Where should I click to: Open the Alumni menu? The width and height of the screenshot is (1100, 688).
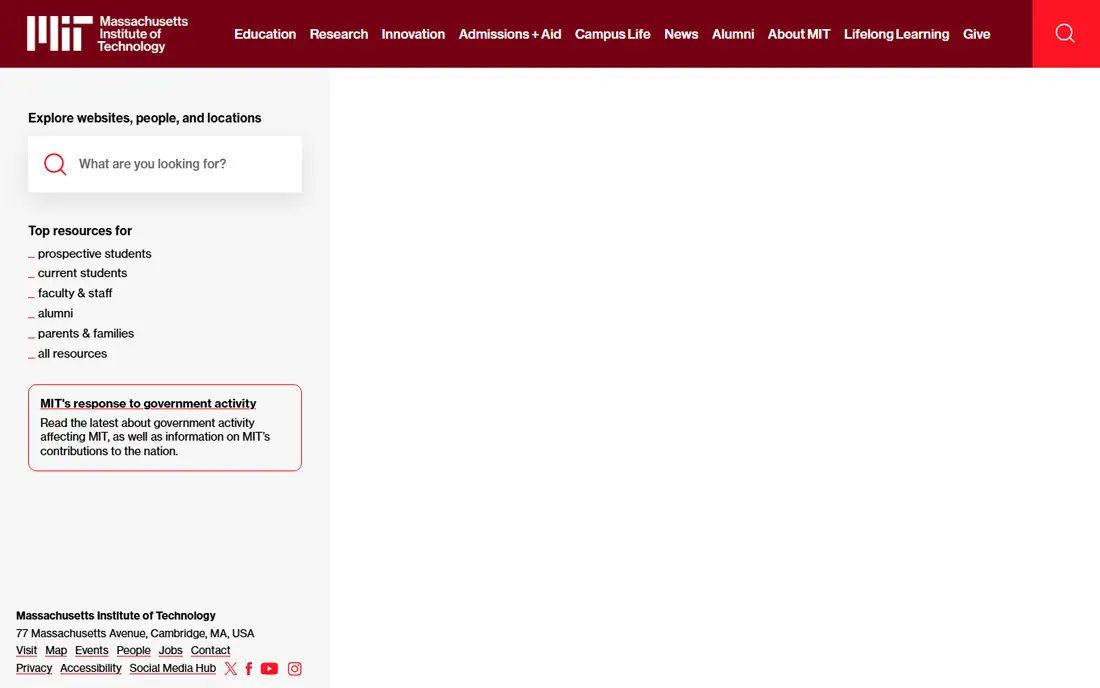pos(733,34)
